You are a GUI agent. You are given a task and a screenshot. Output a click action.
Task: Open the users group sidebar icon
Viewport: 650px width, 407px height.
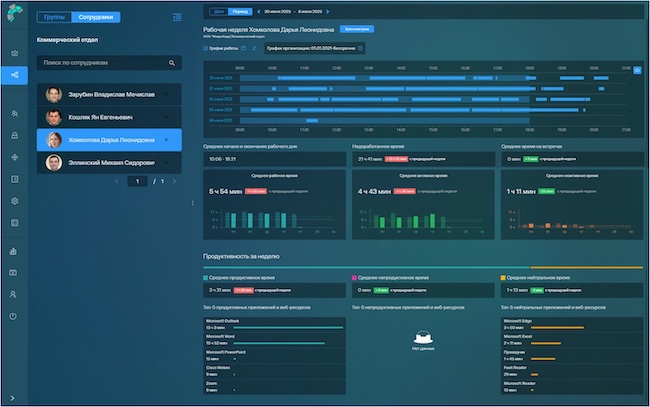[15, 114]
